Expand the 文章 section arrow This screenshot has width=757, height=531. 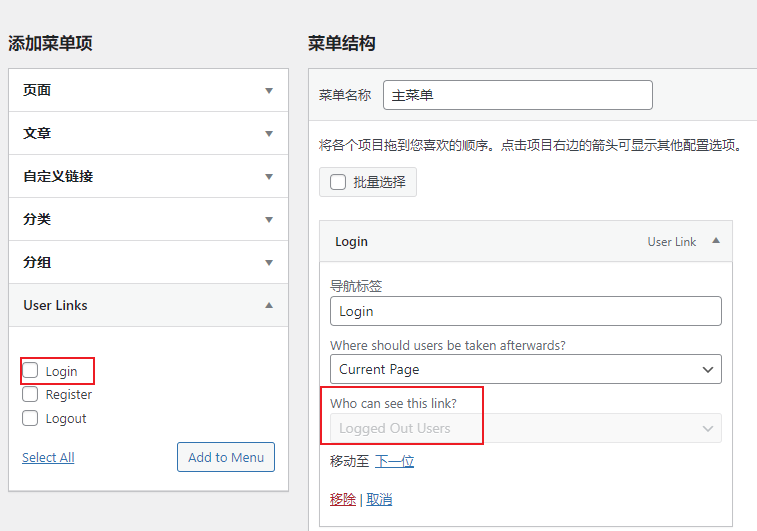268,133
